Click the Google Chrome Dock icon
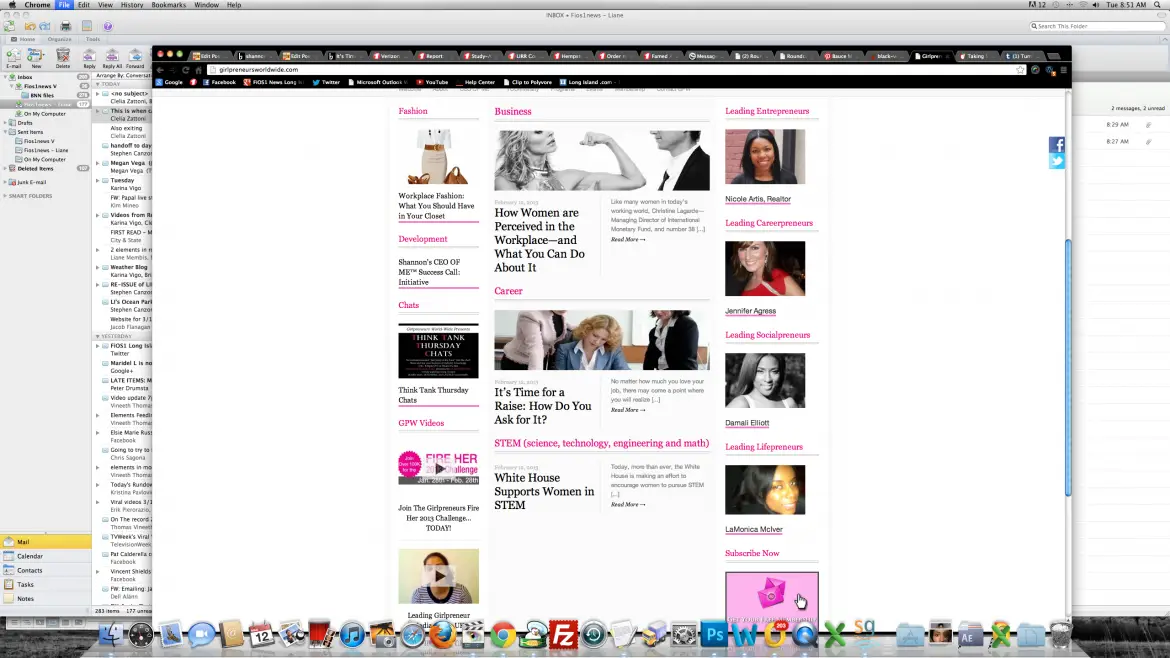Screen dimensions: 1170x658 click(x=503, y=635)
